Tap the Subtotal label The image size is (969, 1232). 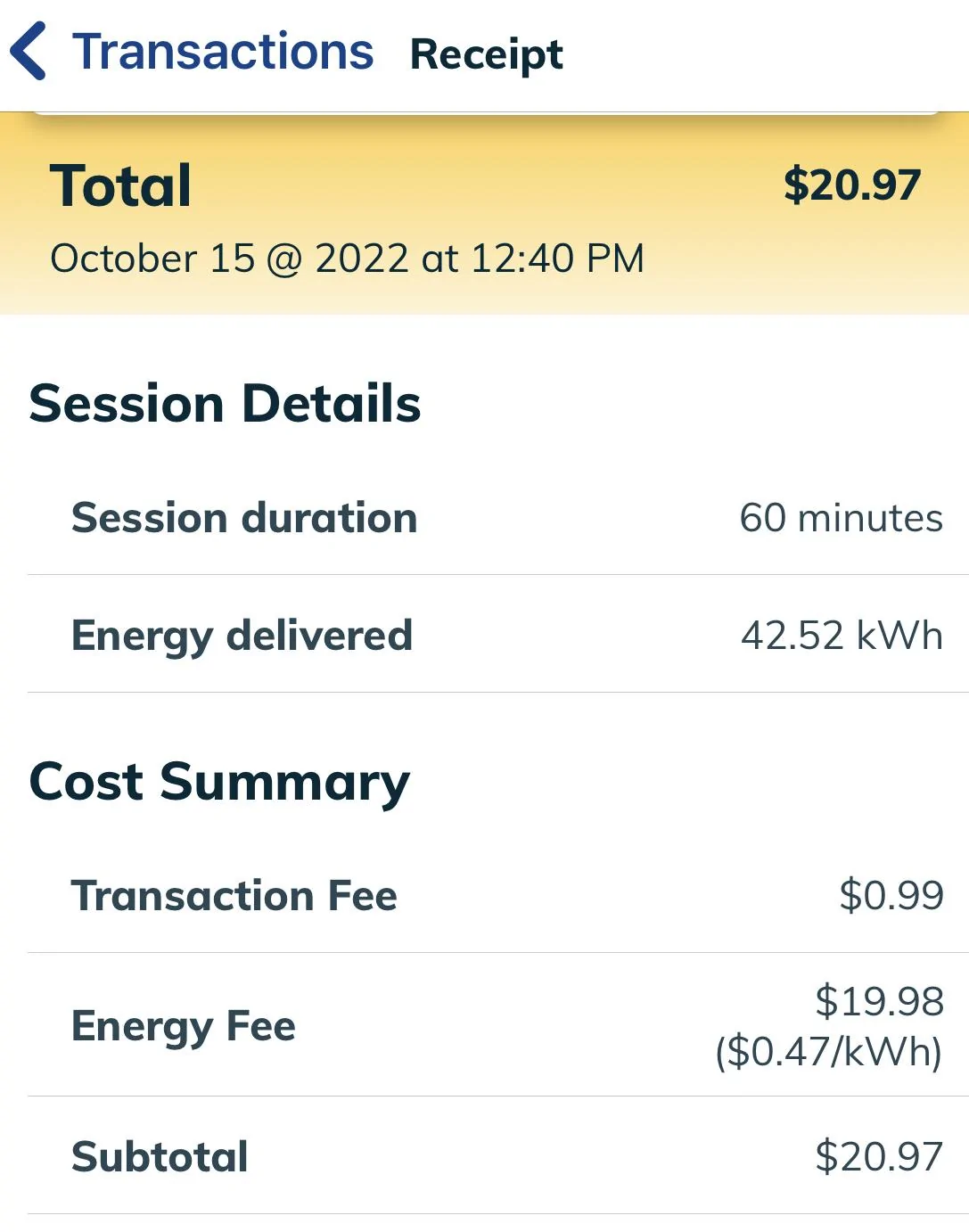160,1156
